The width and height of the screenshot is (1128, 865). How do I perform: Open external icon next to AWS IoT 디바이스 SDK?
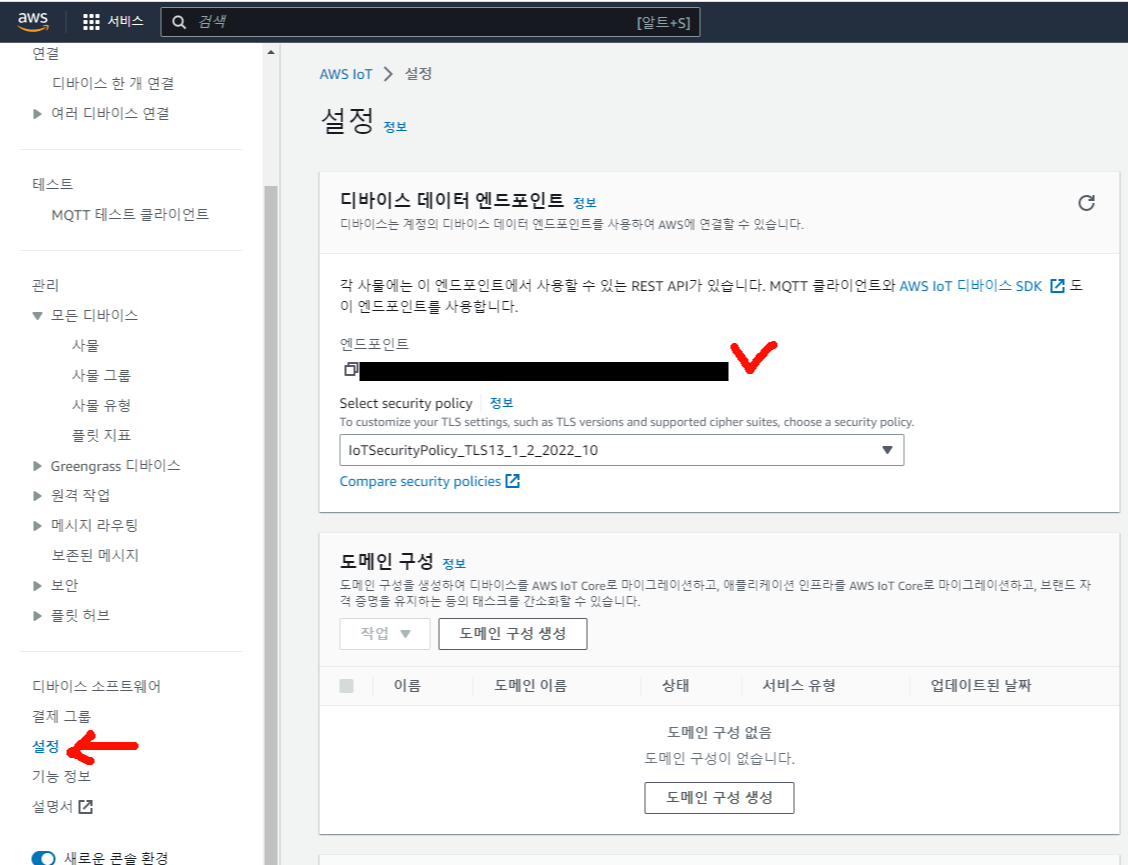pyautogui.click(x=1057, y=286)
